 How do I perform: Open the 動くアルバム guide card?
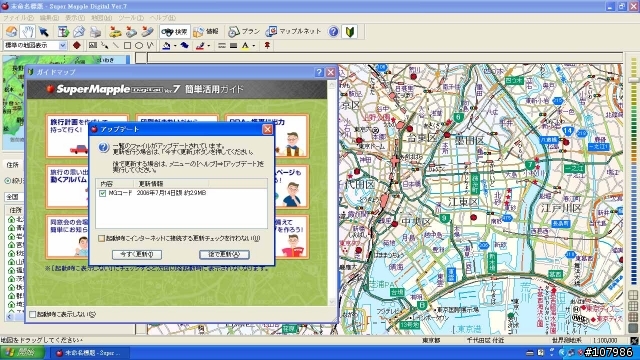click(x=67, y=187)
